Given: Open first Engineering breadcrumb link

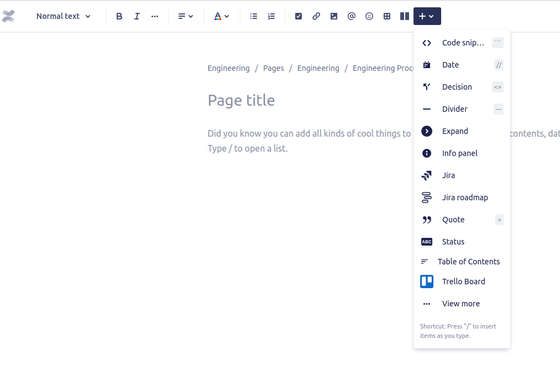Looking at the screenshot, I should [229, 68].
